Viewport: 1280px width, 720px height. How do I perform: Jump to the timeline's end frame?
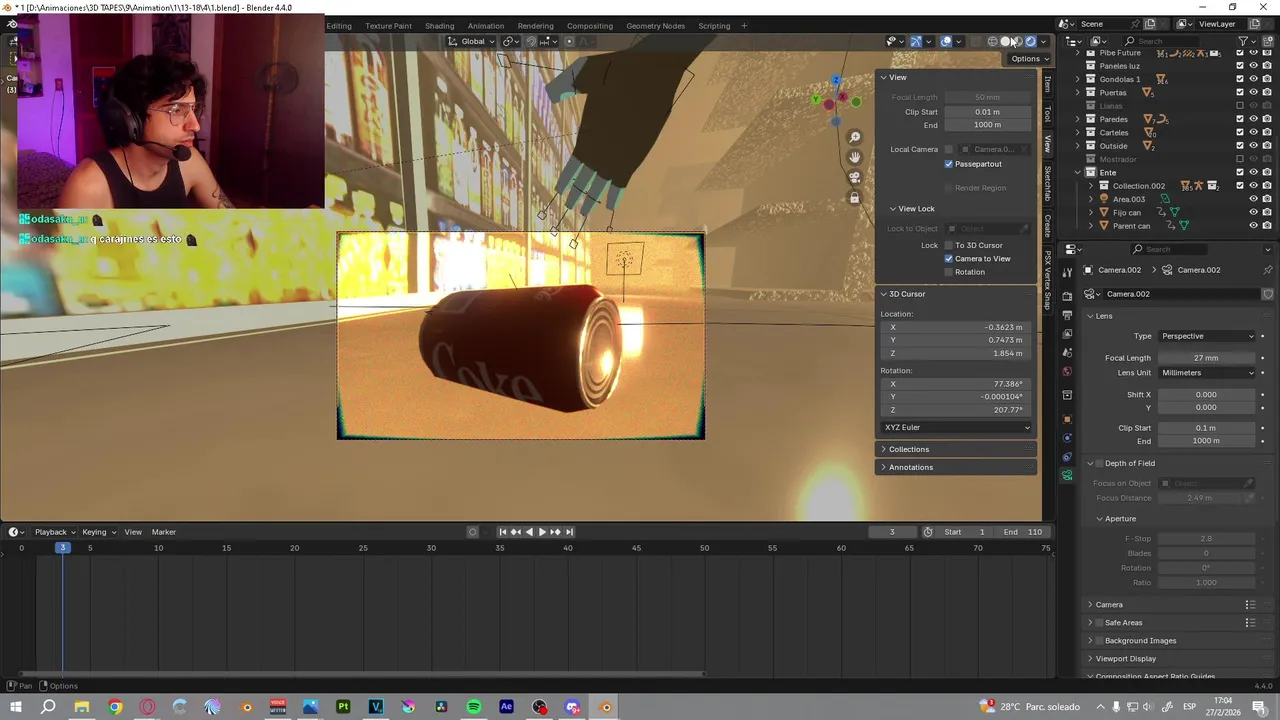(x=569, y=532)
